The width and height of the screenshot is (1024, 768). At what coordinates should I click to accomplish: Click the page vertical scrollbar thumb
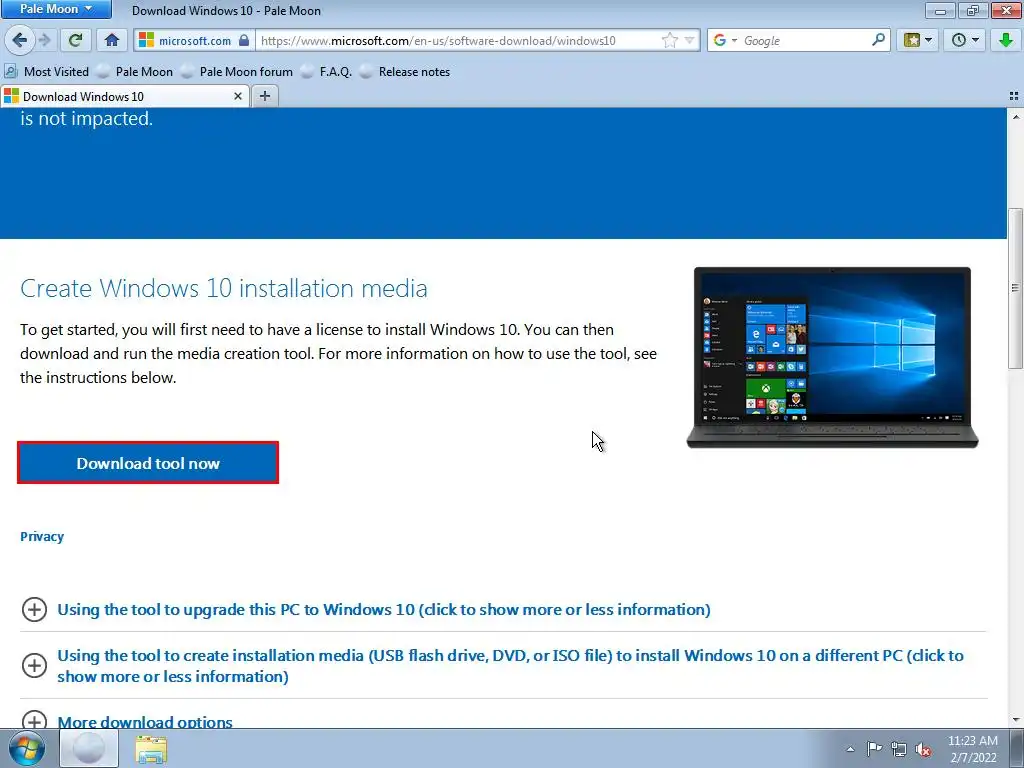(1016, 289)
